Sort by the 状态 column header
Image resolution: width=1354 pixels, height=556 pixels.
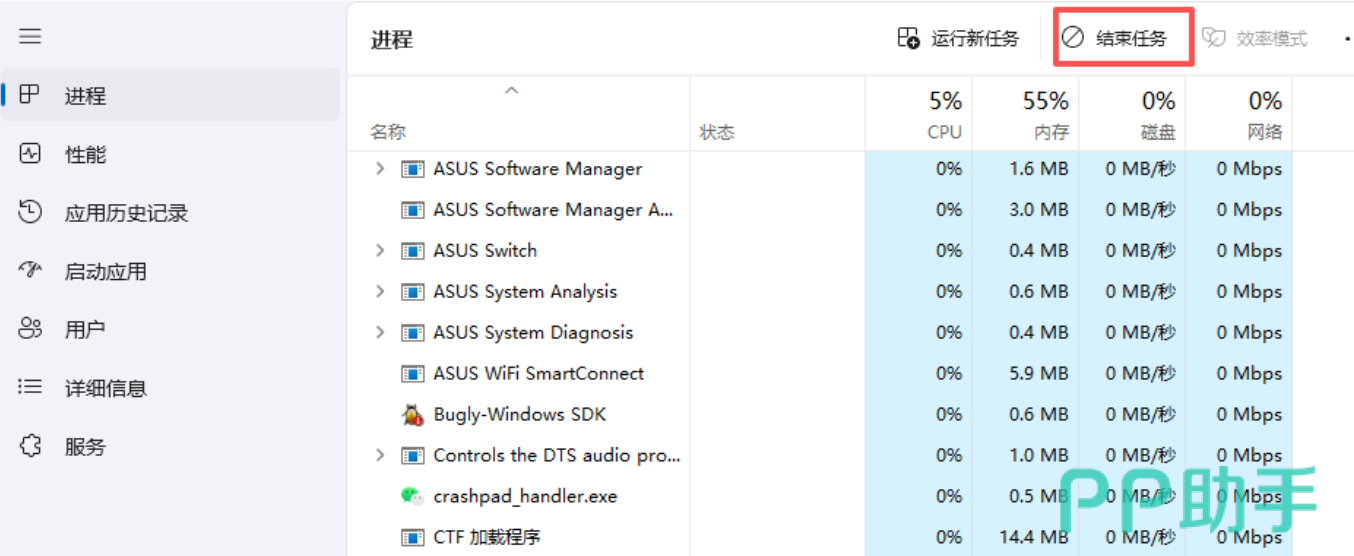tap(717, 132)
